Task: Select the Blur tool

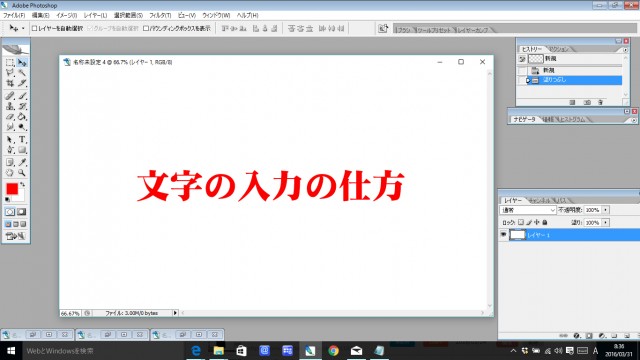Action: click(10, 127)
